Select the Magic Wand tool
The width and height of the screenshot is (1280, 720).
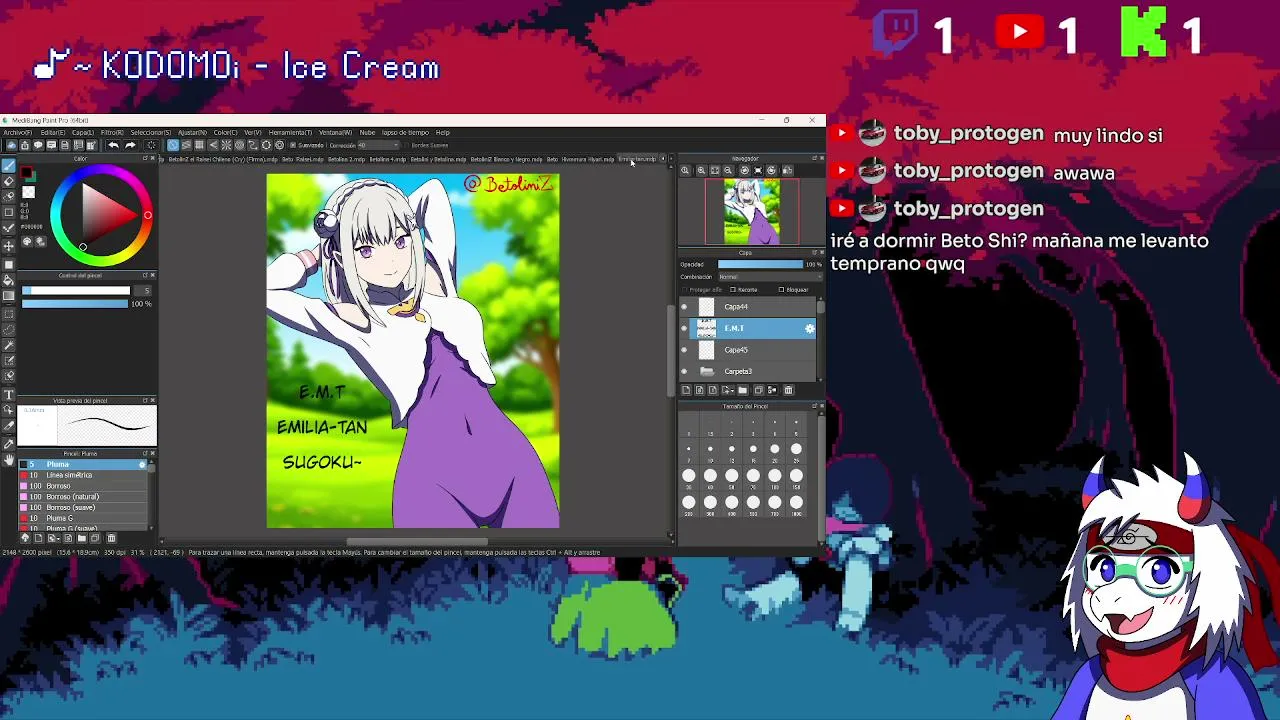(x=9, y=344)
